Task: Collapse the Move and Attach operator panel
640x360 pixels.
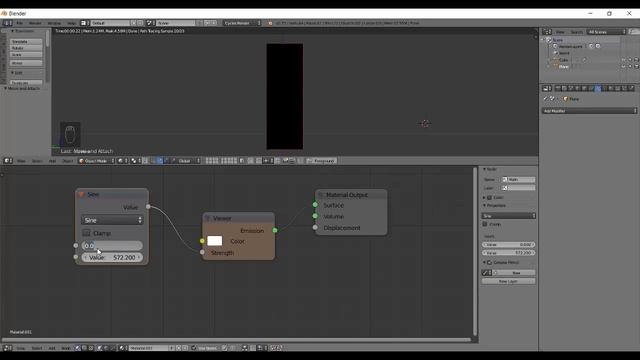Action: coord(6,88)
